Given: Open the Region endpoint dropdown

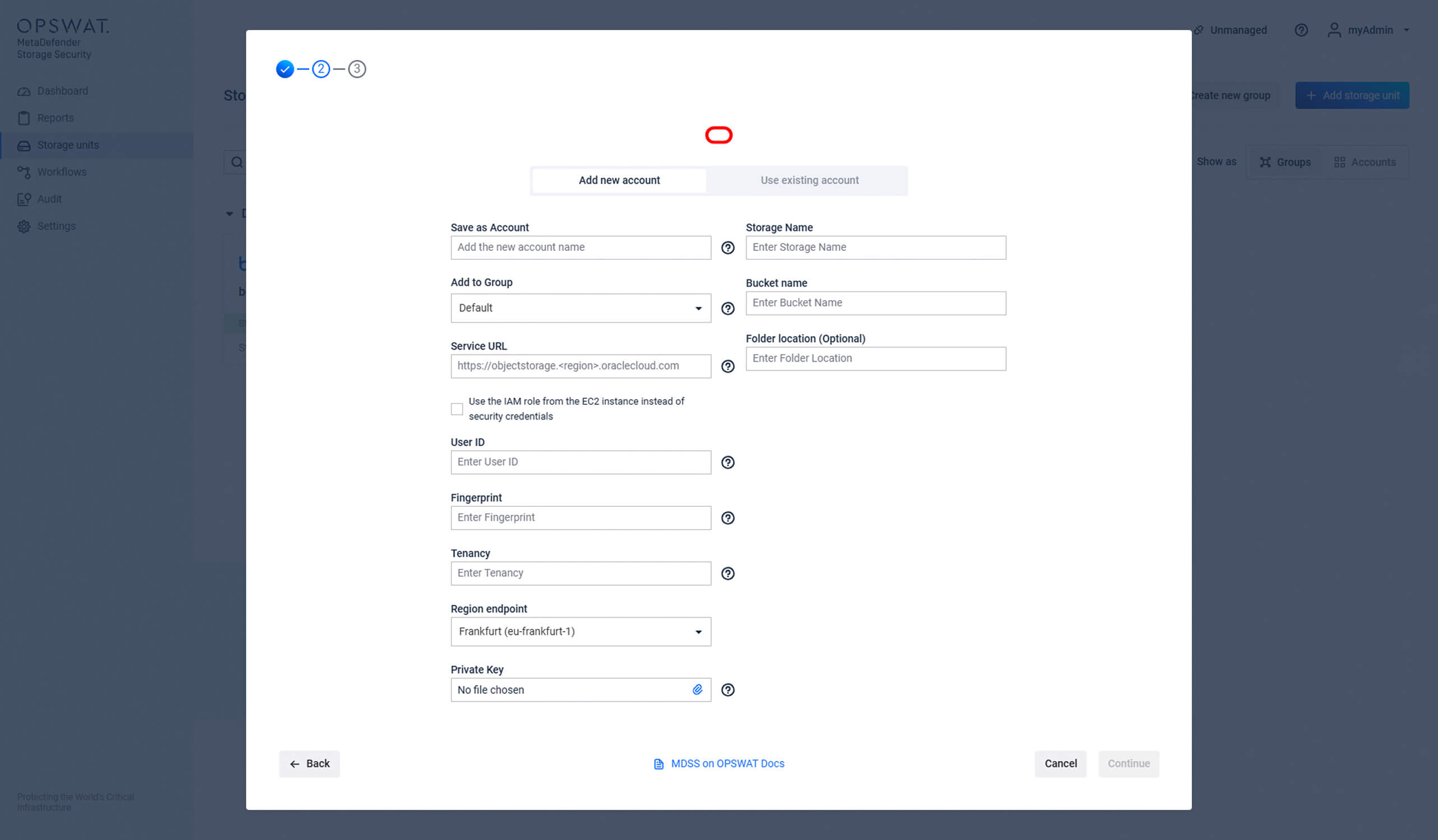Looking at the screenshot, I should [x=580, y=632].
